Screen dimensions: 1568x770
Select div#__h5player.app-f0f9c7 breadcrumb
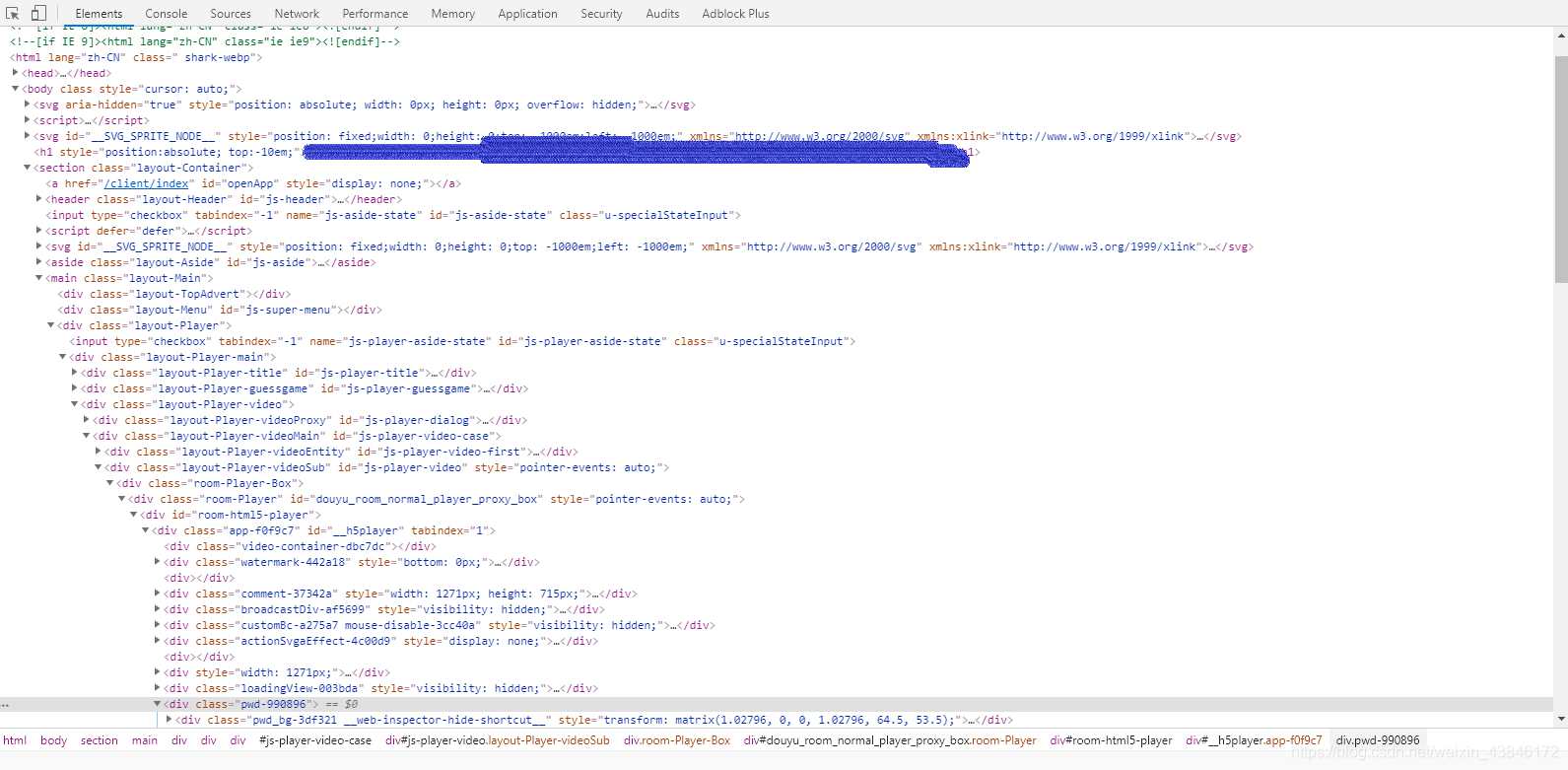pos(1254,740)
